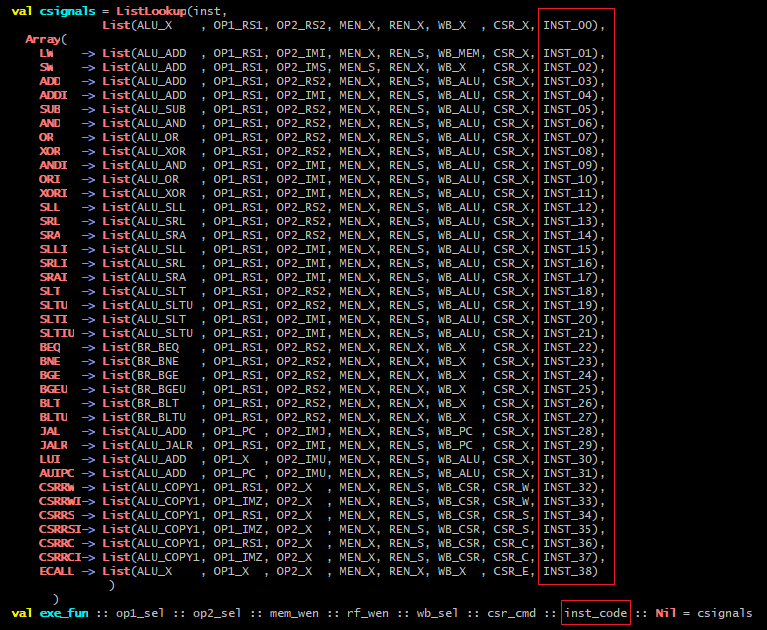Click CSR_C in the CSRRC row
The height and width of the screenshot is (630, 767).
pos(511,543)
